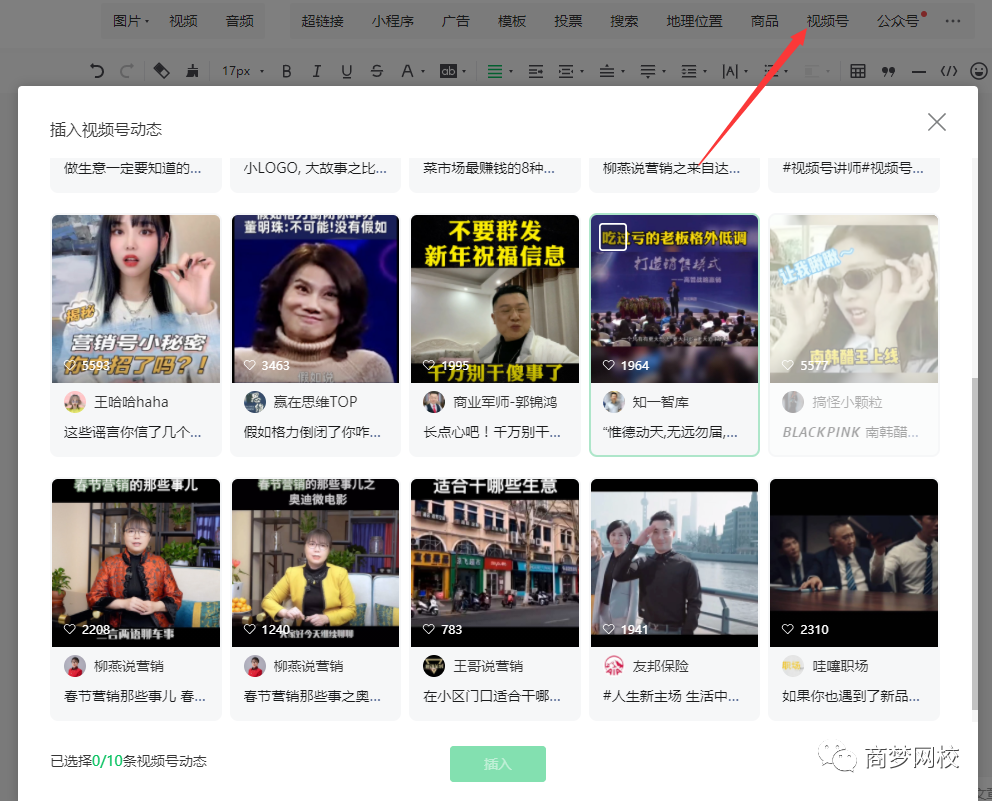Close the insert video channel dialog

[x=936, y=122]
